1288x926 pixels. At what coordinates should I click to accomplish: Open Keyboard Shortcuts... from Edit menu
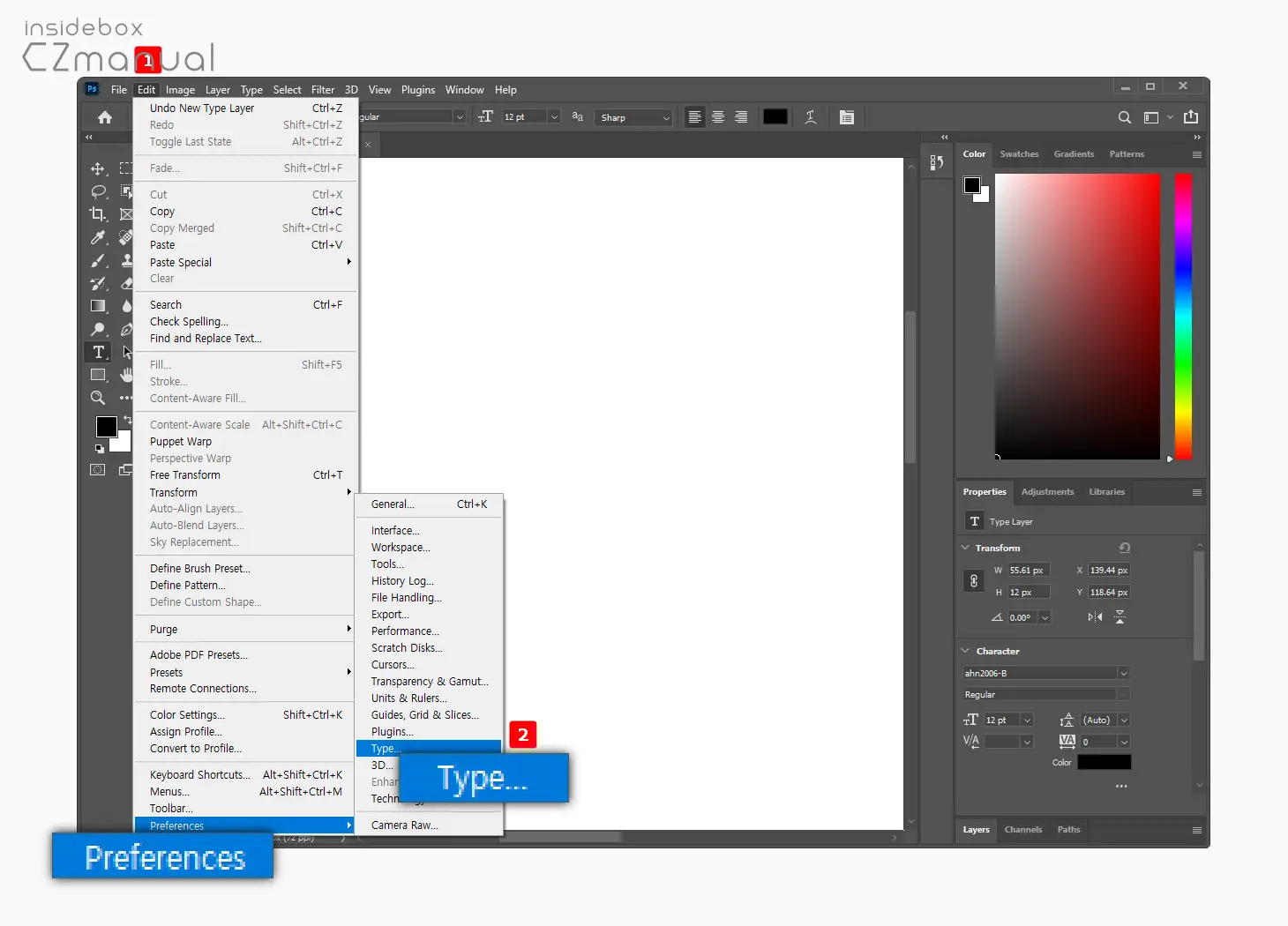pyautogui.click(x=246, y=775)
